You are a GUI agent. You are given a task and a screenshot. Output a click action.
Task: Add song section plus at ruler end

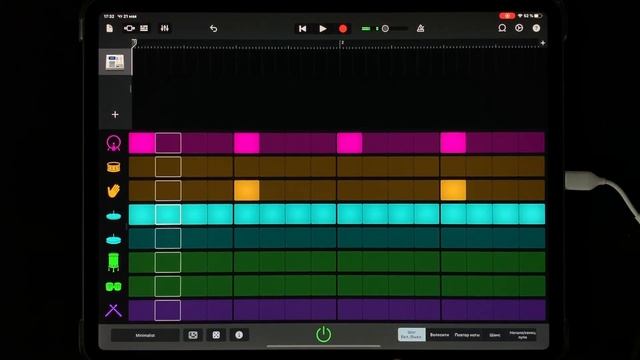pyautogui.click(x=543, y=43)
